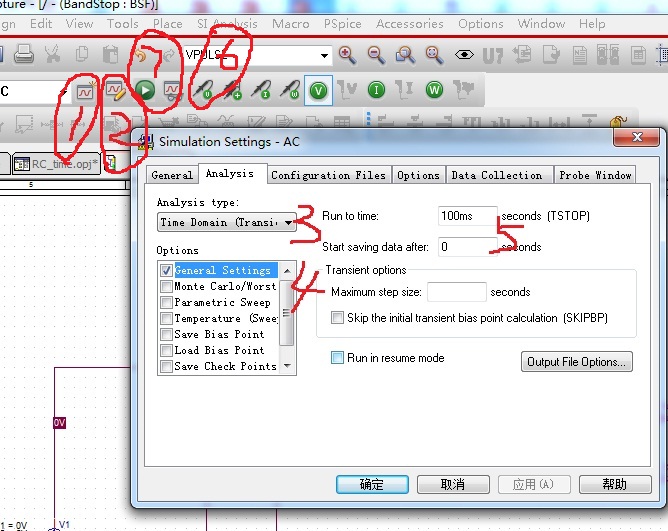Open the Place menu
668x531 pixels.
click(x=168, y=24)
